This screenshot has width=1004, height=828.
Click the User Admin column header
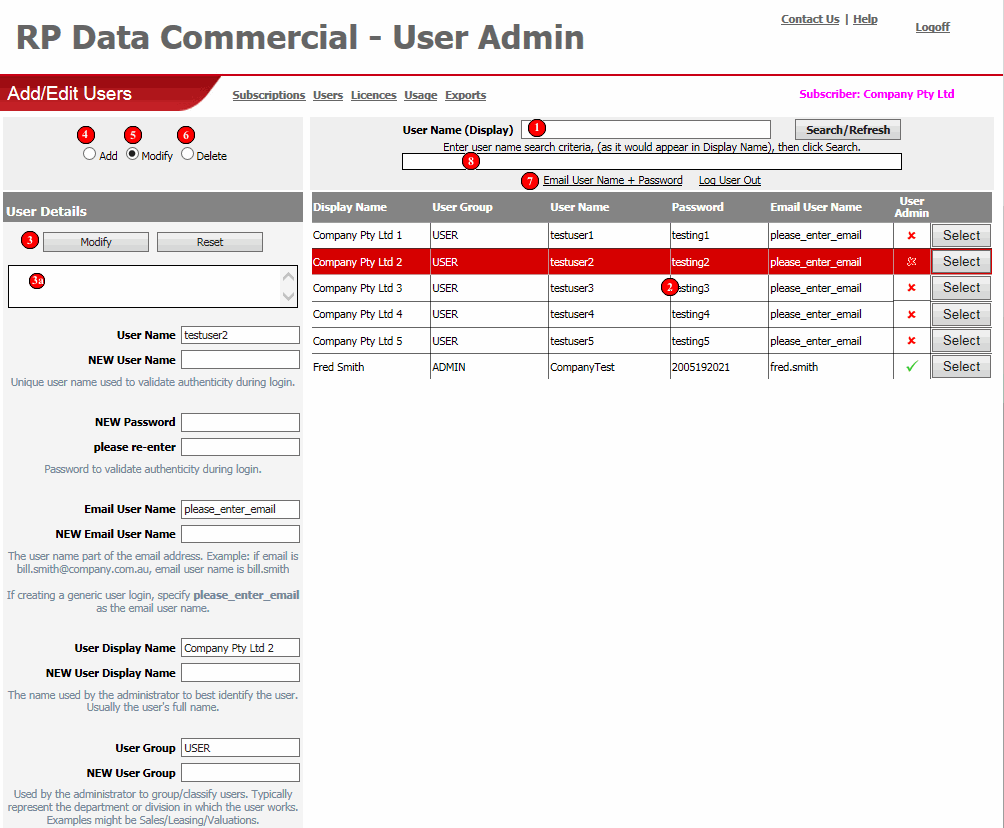[912, 207]
